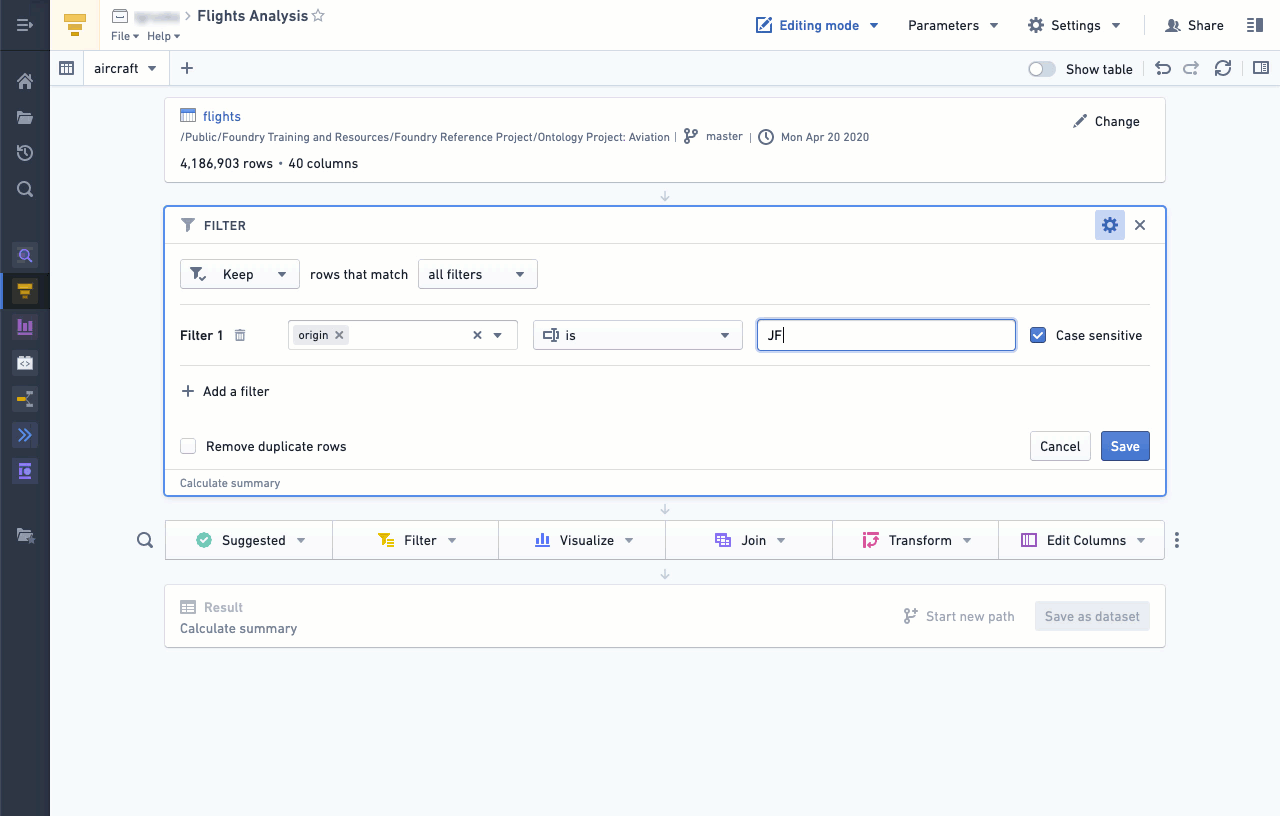Open recent history icon in sidebar
This screenshot has height=816, width=1280.
click(x=25, y=153)
